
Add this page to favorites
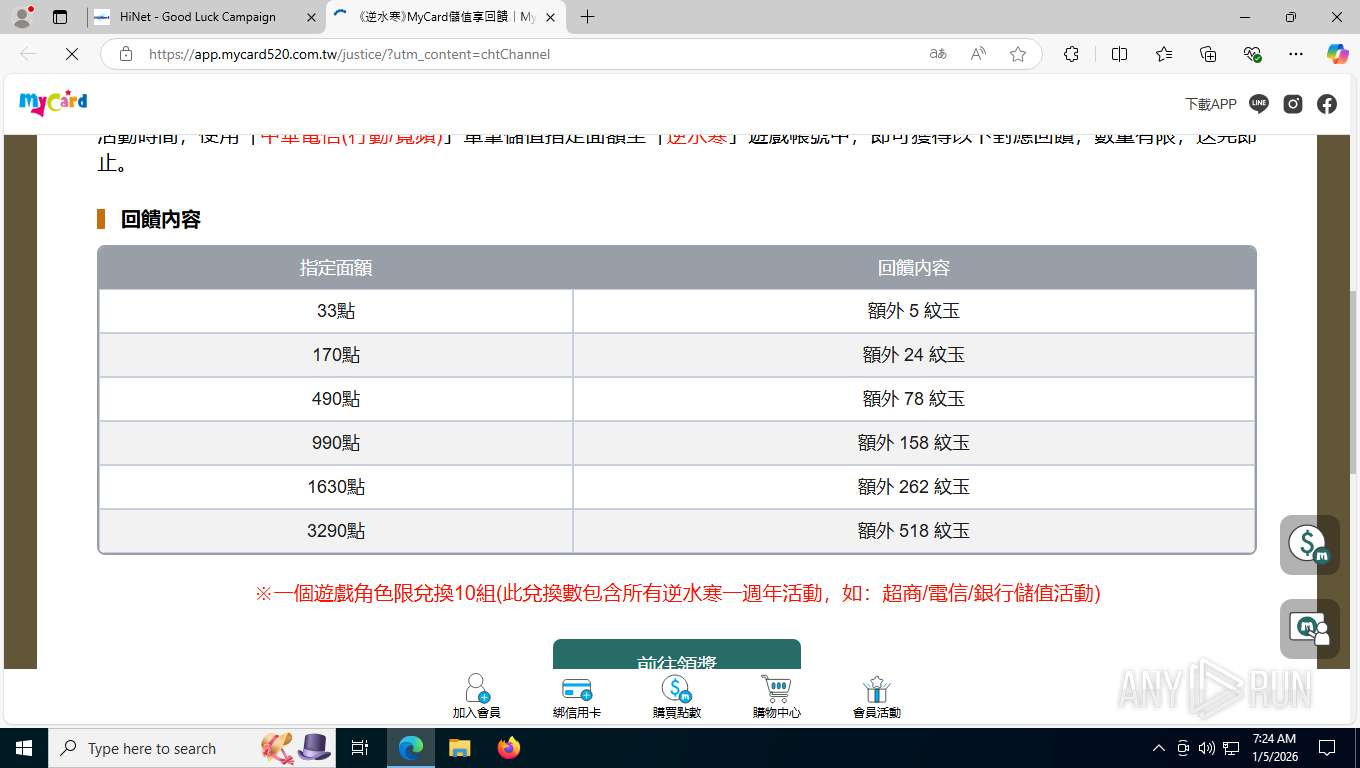pyautogui.click(x=1018, y=54)
